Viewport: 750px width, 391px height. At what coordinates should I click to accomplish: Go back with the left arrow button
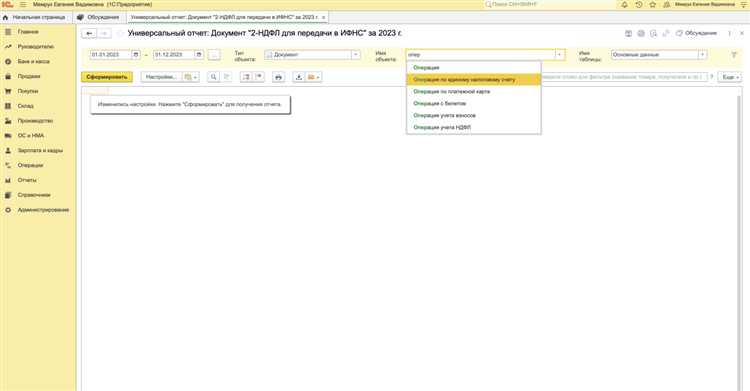89,34
